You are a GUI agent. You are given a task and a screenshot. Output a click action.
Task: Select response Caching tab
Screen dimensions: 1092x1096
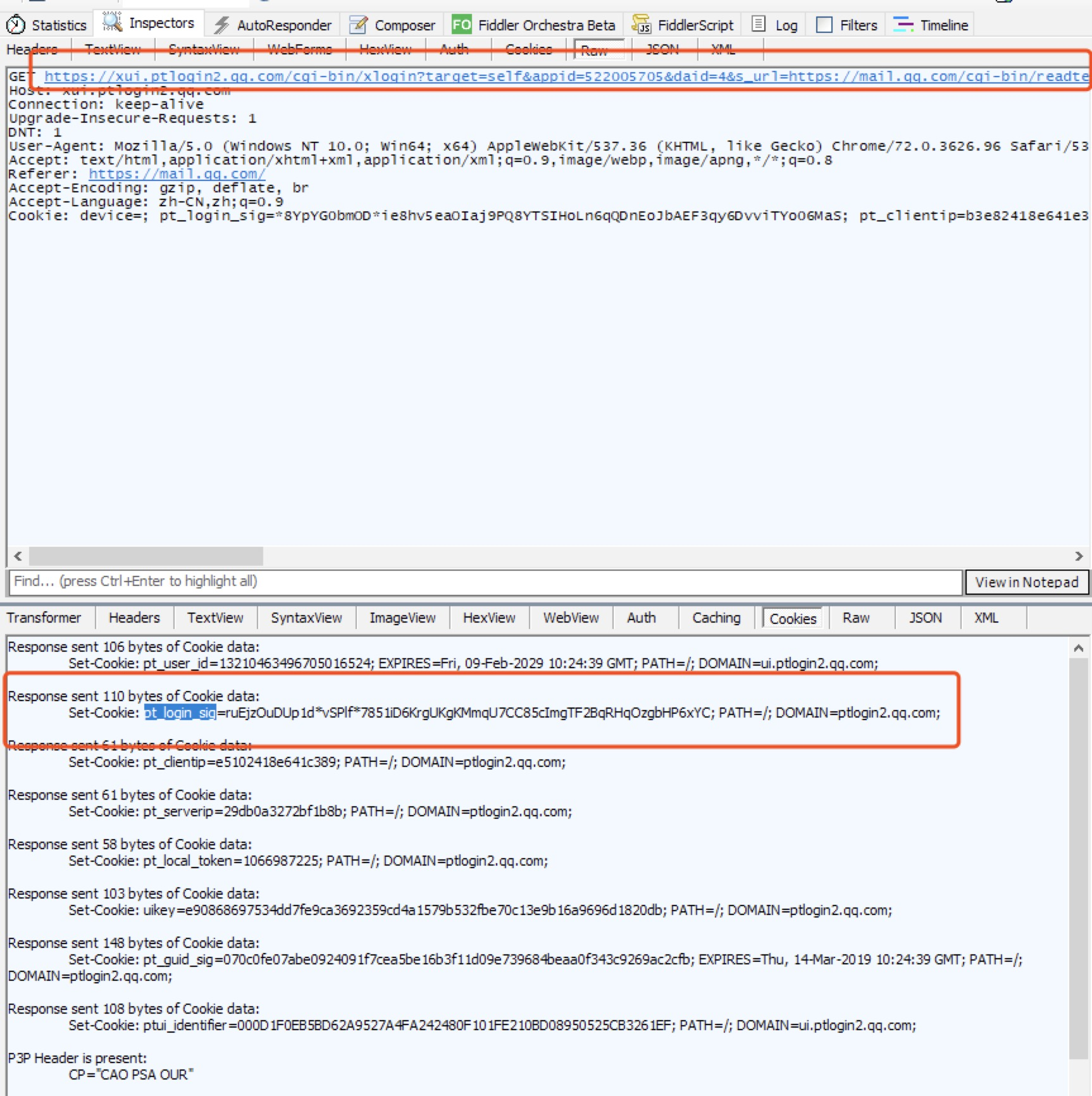pos(716,618)
